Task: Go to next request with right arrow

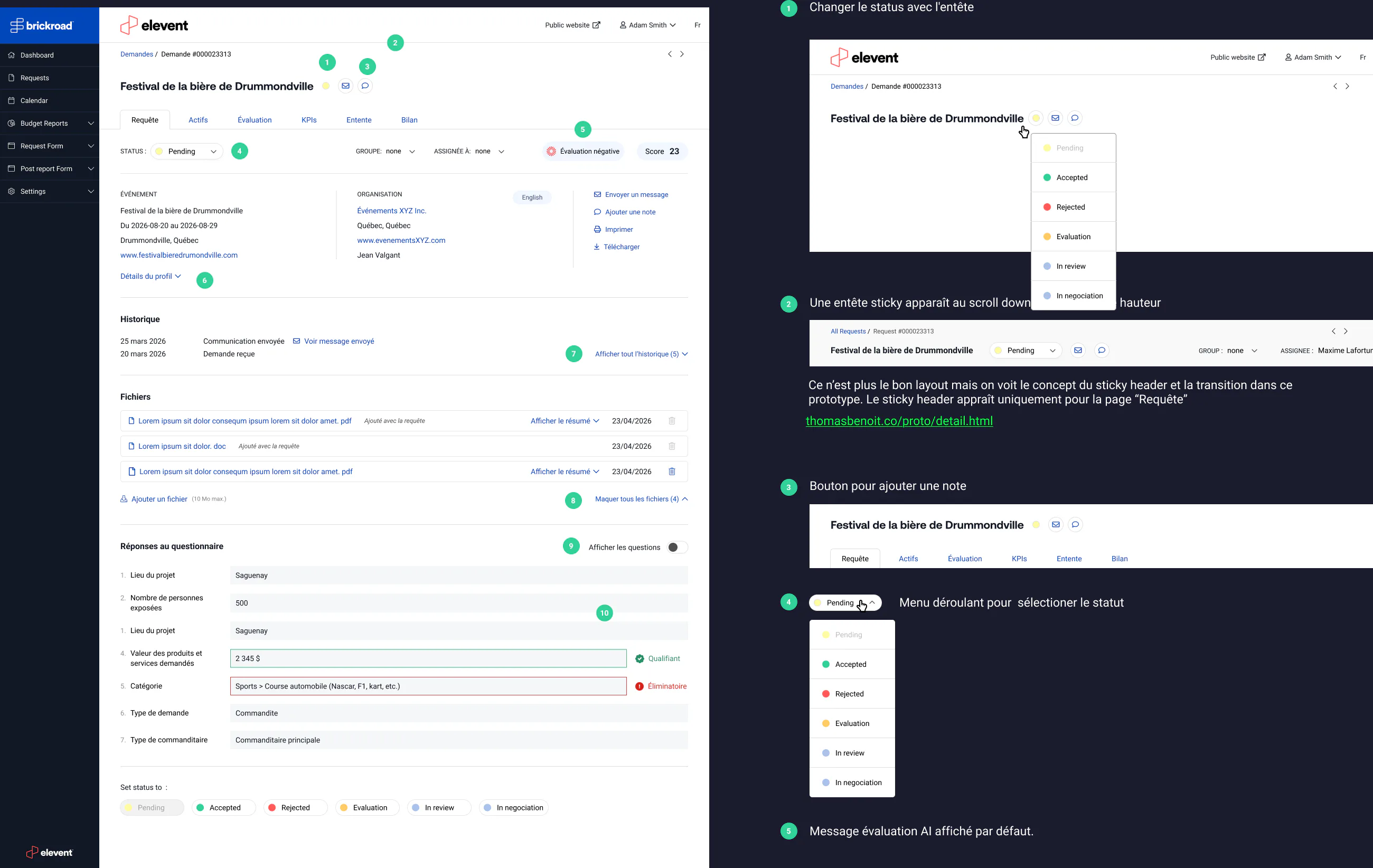Action: [682, 54]
